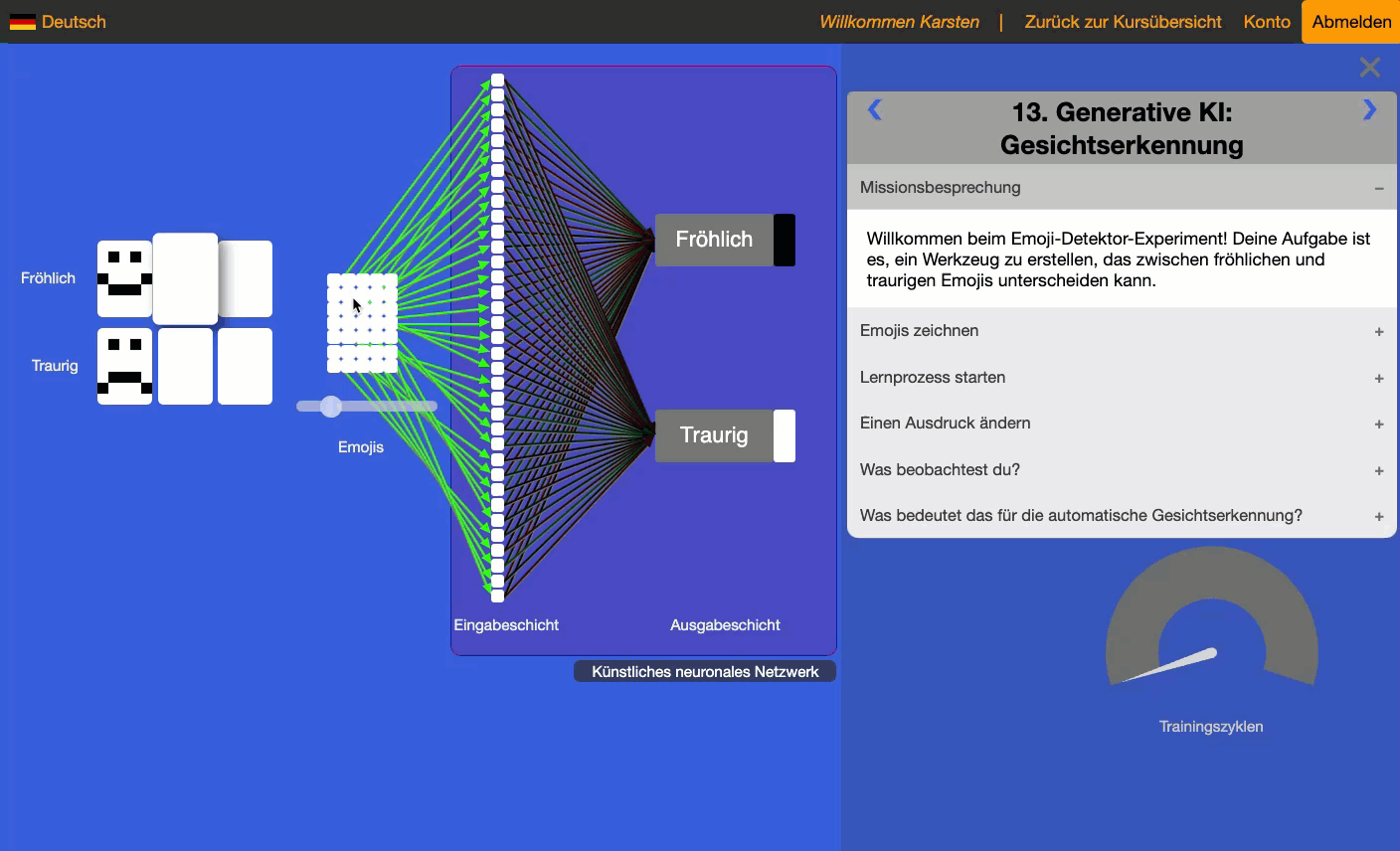Viewport: 1400px width, 851px height.
Task: Click second blank card in Fröhlich row
Action: click(x=185, y=278)
